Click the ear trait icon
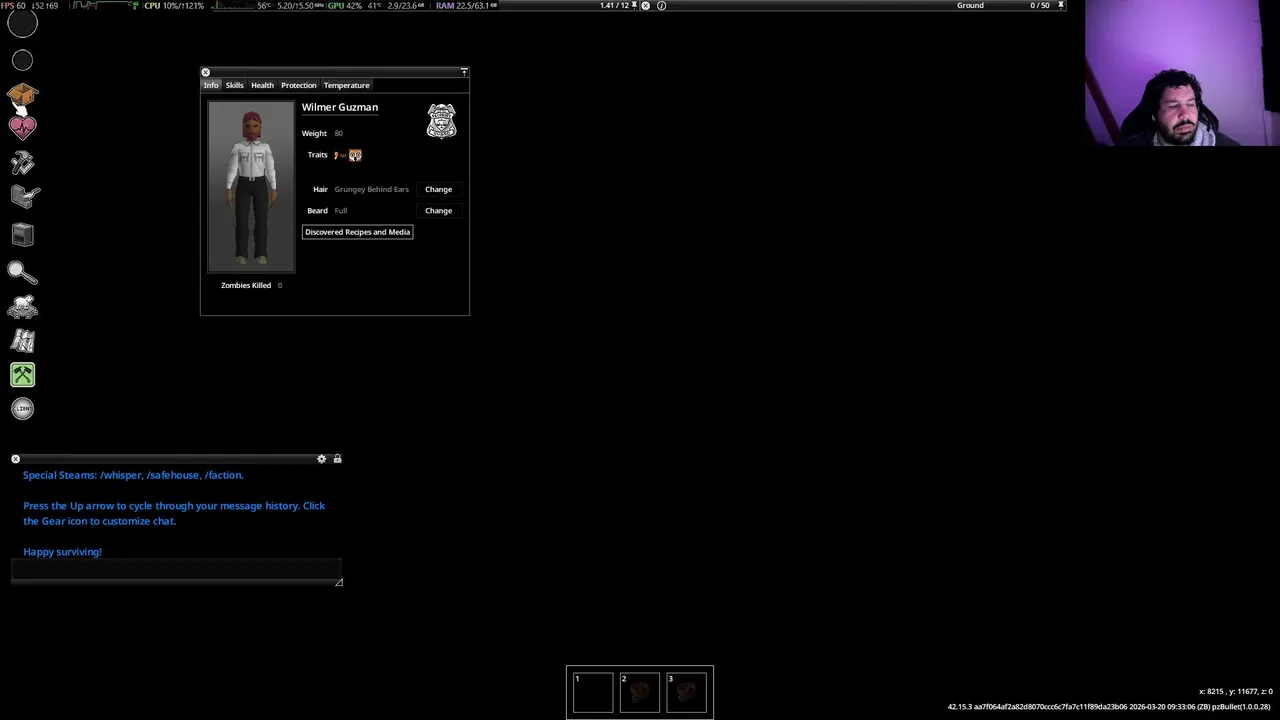The image size is (1280, 720). click(338, 155)
